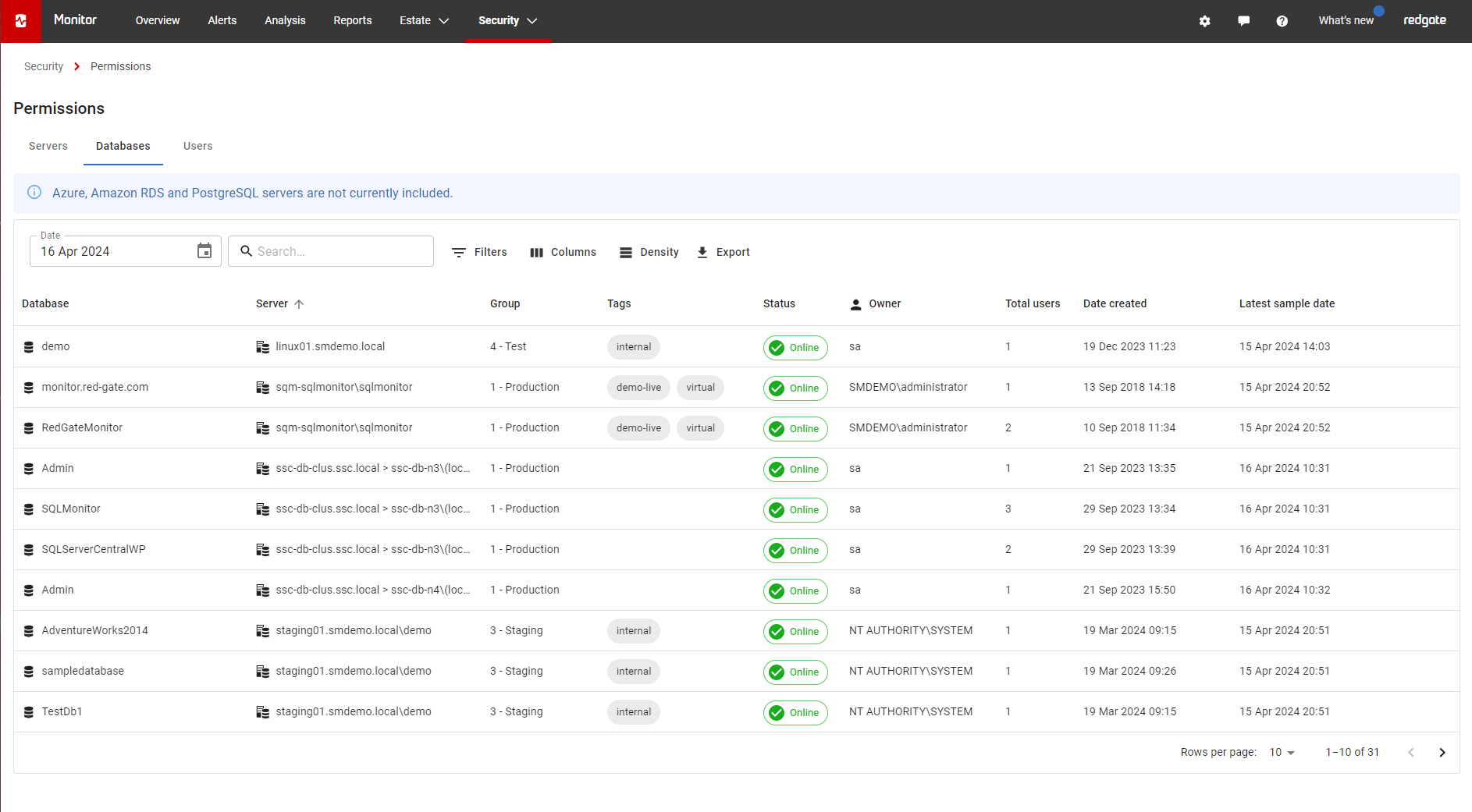Image resolution: width=1472 pixels, height=812 pixels.
Task: Go to the next page arrow
Action: click(1442, 753)
